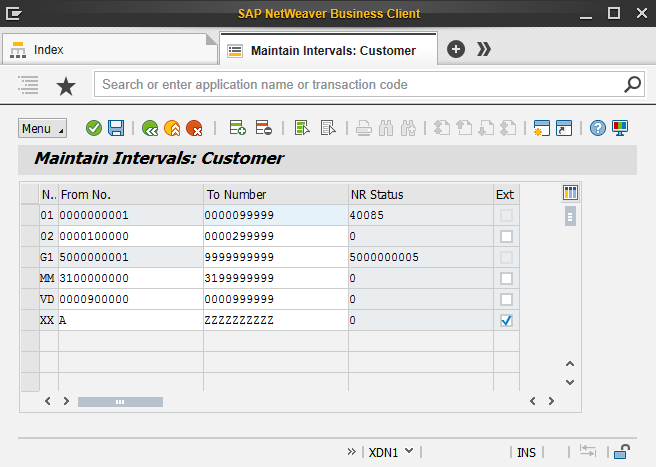
Task: Sort by From No. column header
Action: click(x=131, y=195)
